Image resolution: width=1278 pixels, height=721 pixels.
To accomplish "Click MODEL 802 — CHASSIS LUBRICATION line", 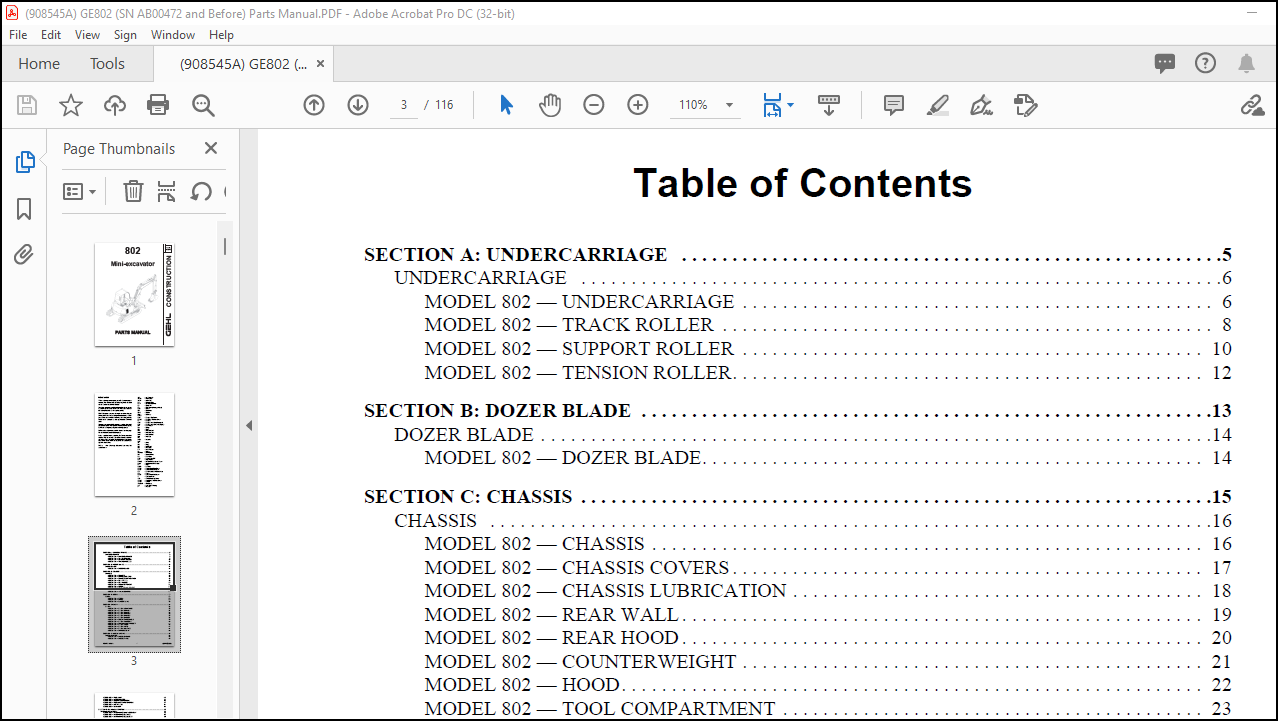I will pyautogui.click(x=828, y=591).
